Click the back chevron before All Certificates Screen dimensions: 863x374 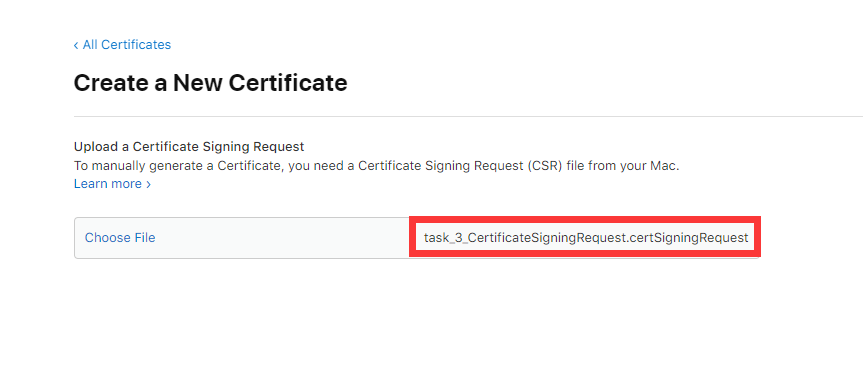click(76, 45)
